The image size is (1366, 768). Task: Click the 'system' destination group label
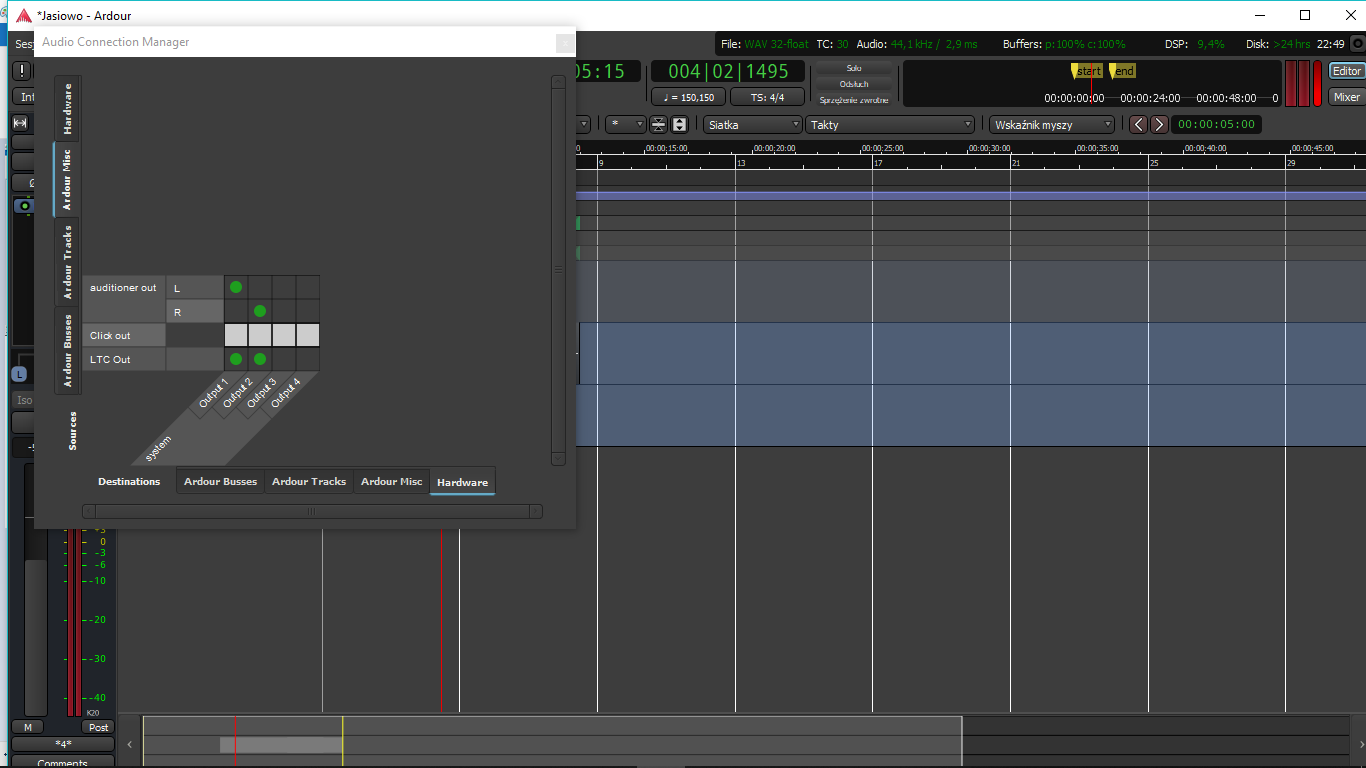[158, 448]
